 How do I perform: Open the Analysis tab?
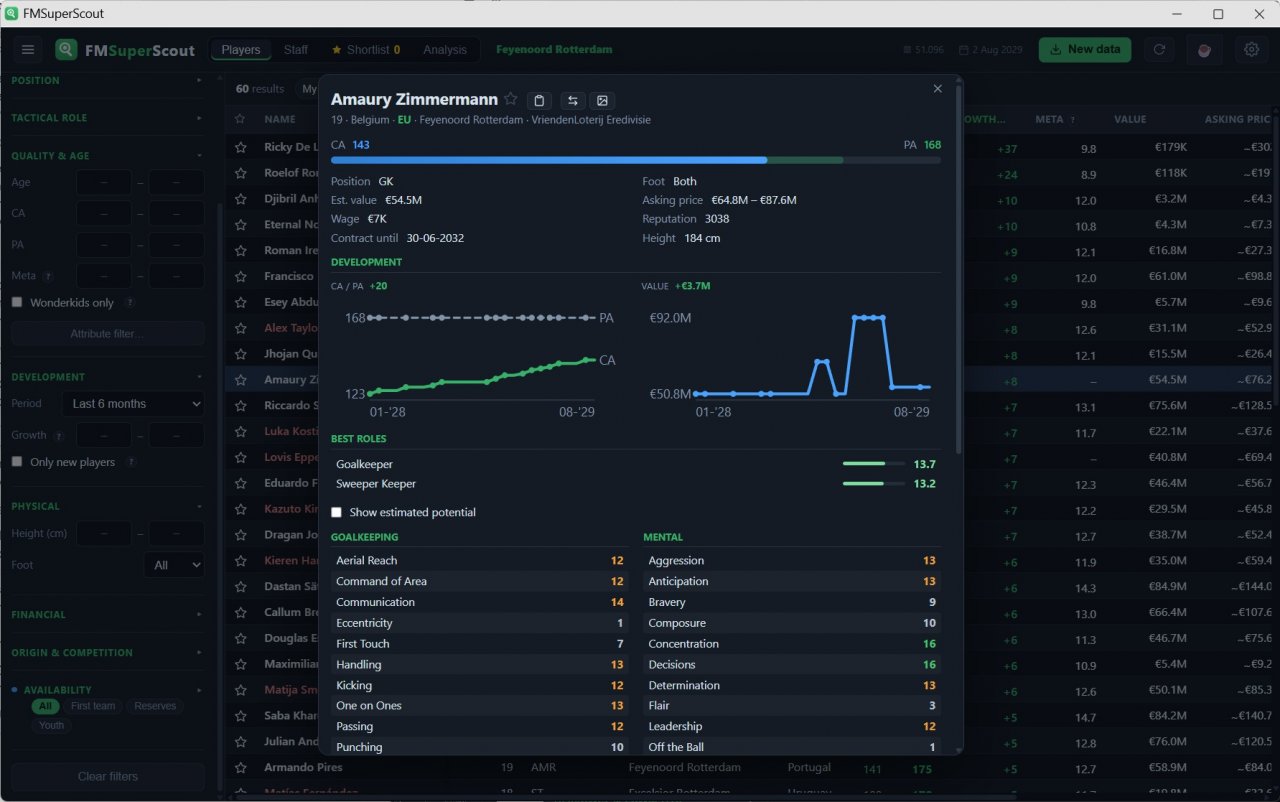[445, 50]
